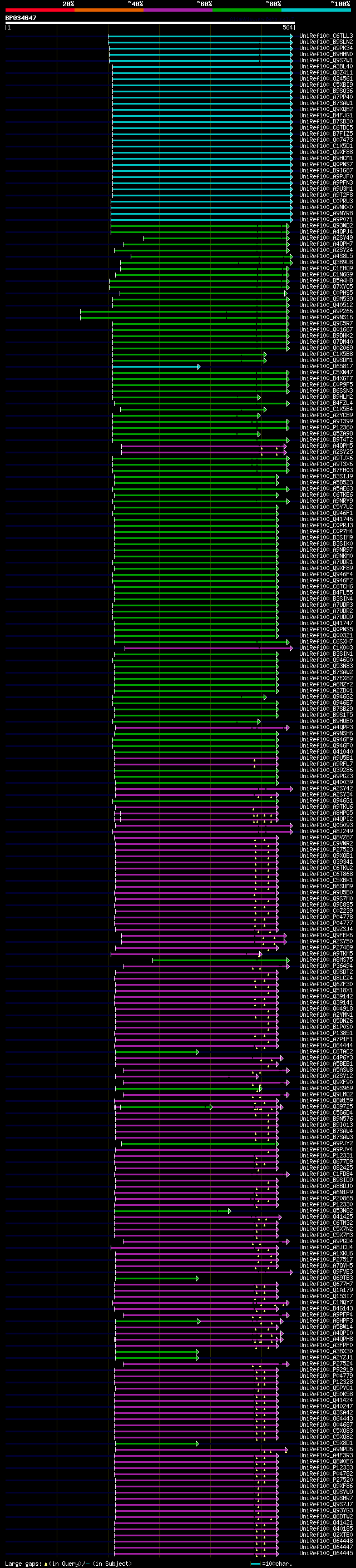Click UniRef100_Q9M539 label
Viewport: 356px width, 1568px height.
click(326, 299)
